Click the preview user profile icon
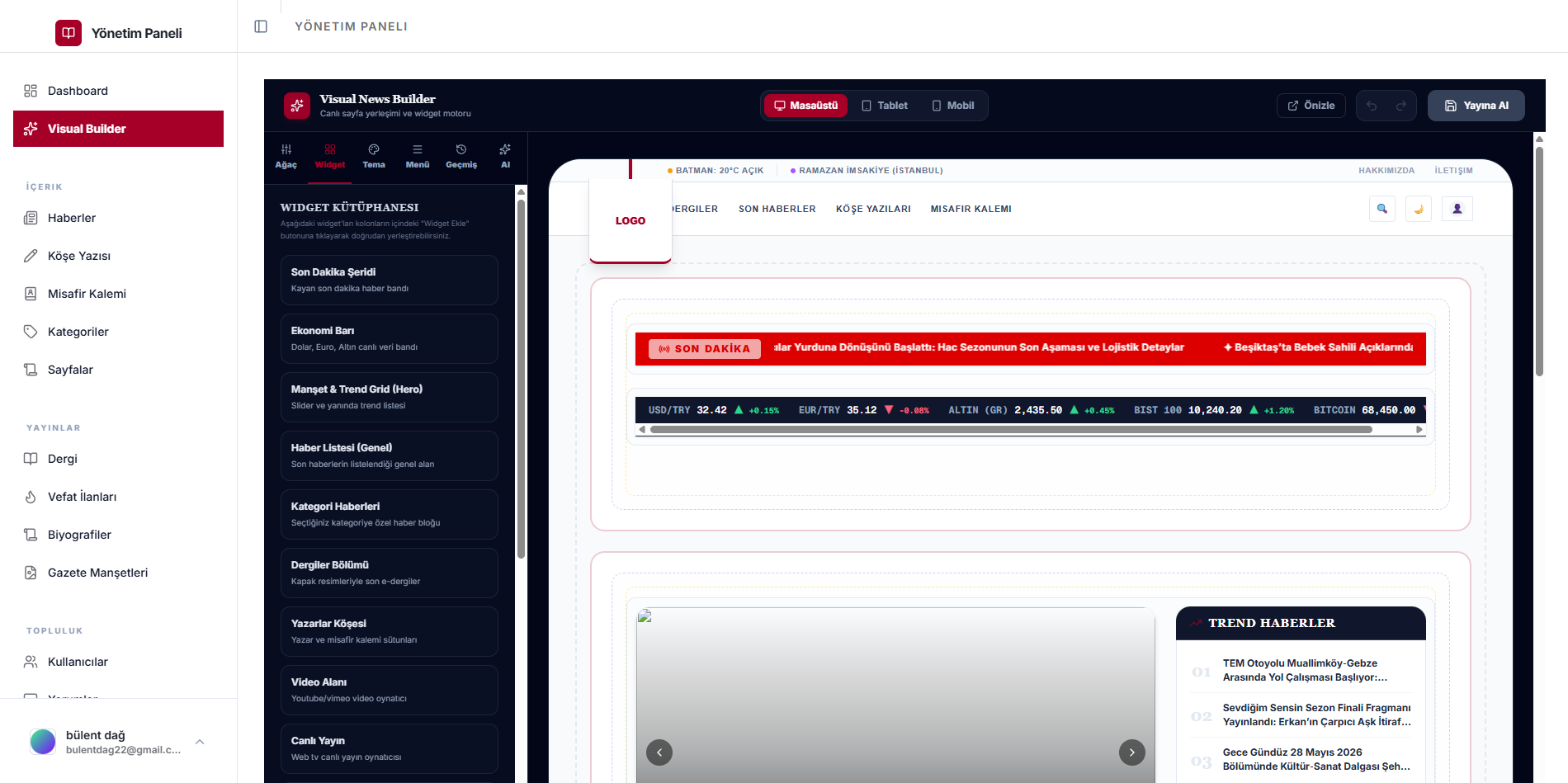This screenshot has width=1568, height=783. (x=1457, y=209)
